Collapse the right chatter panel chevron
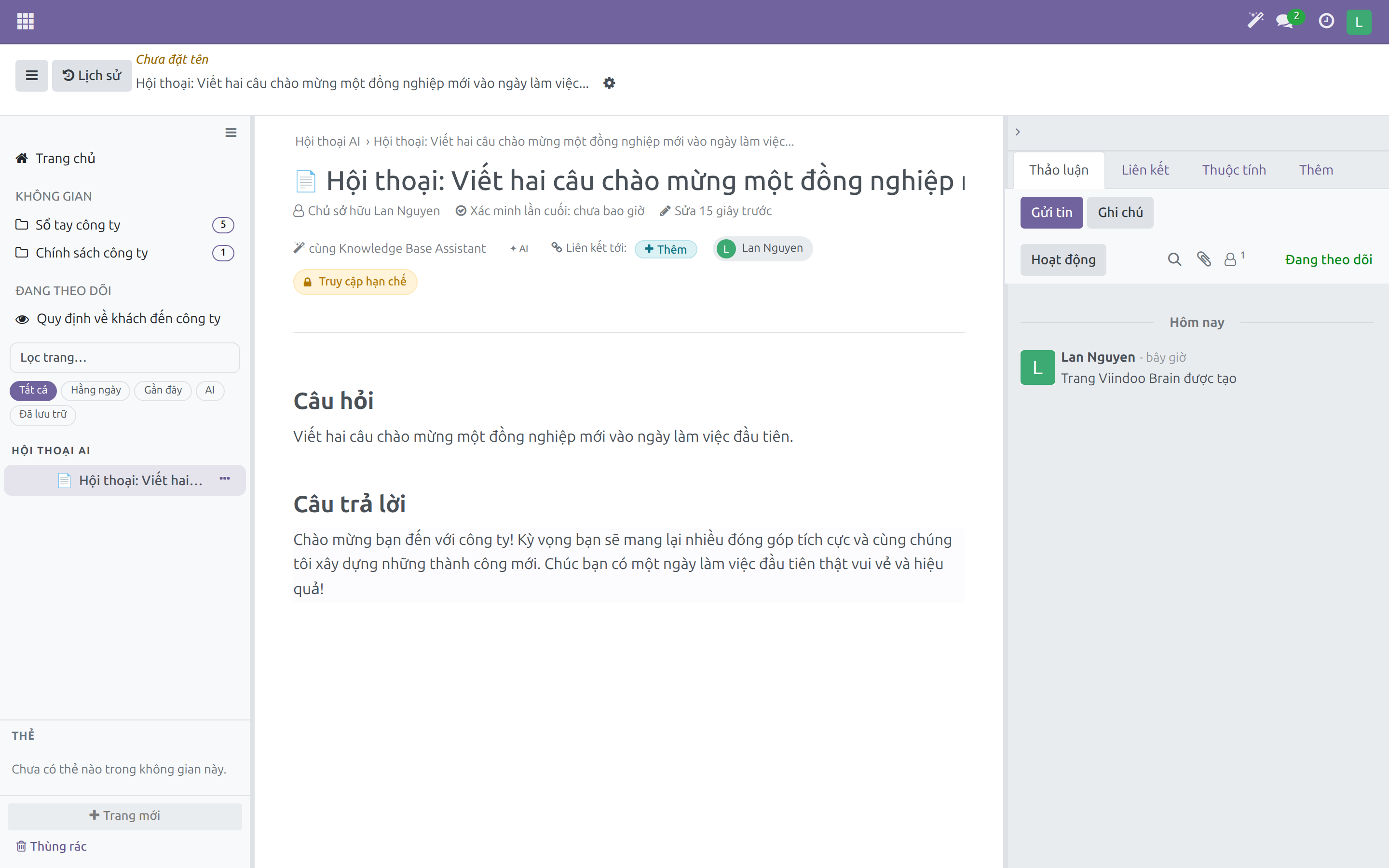Viewport: 1389px width, 868px height. pyautogui.click(x=1018, y=132)
